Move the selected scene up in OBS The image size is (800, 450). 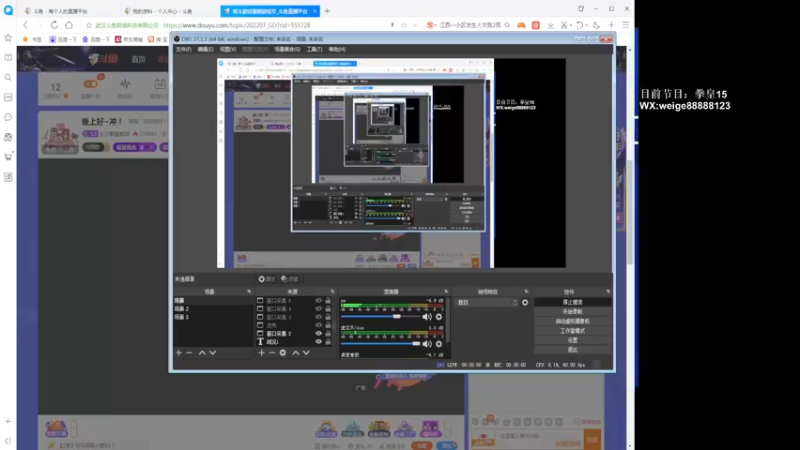point(202,353)
